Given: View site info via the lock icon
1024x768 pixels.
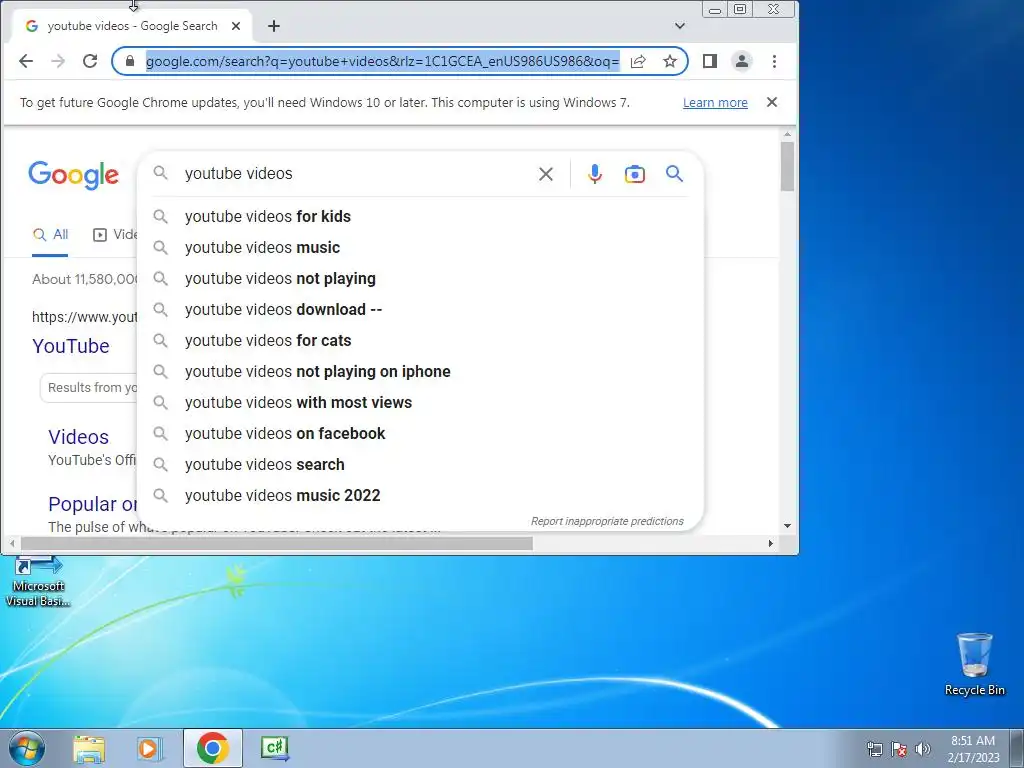Looking at the screenshot, I should (130, 61).
